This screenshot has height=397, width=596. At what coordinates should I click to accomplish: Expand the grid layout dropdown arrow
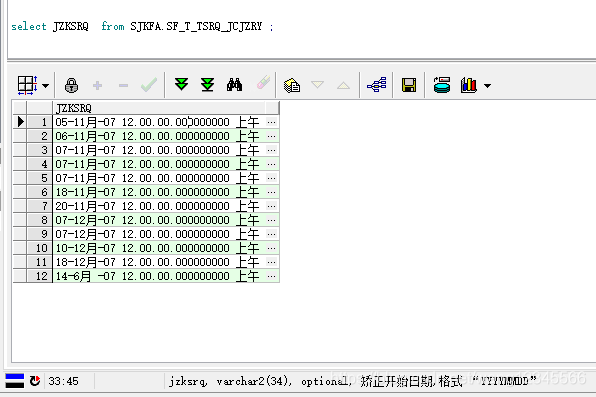(x=46, y=86)
